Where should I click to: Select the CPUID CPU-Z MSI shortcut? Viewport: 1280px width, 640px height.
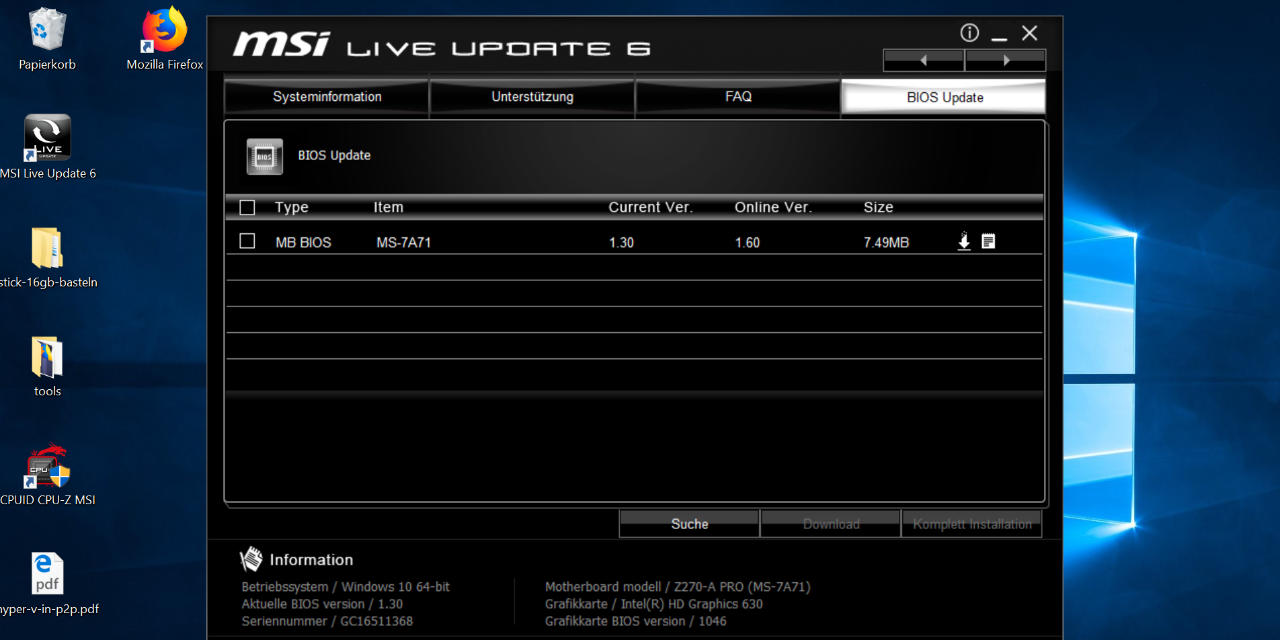(48, 476)
